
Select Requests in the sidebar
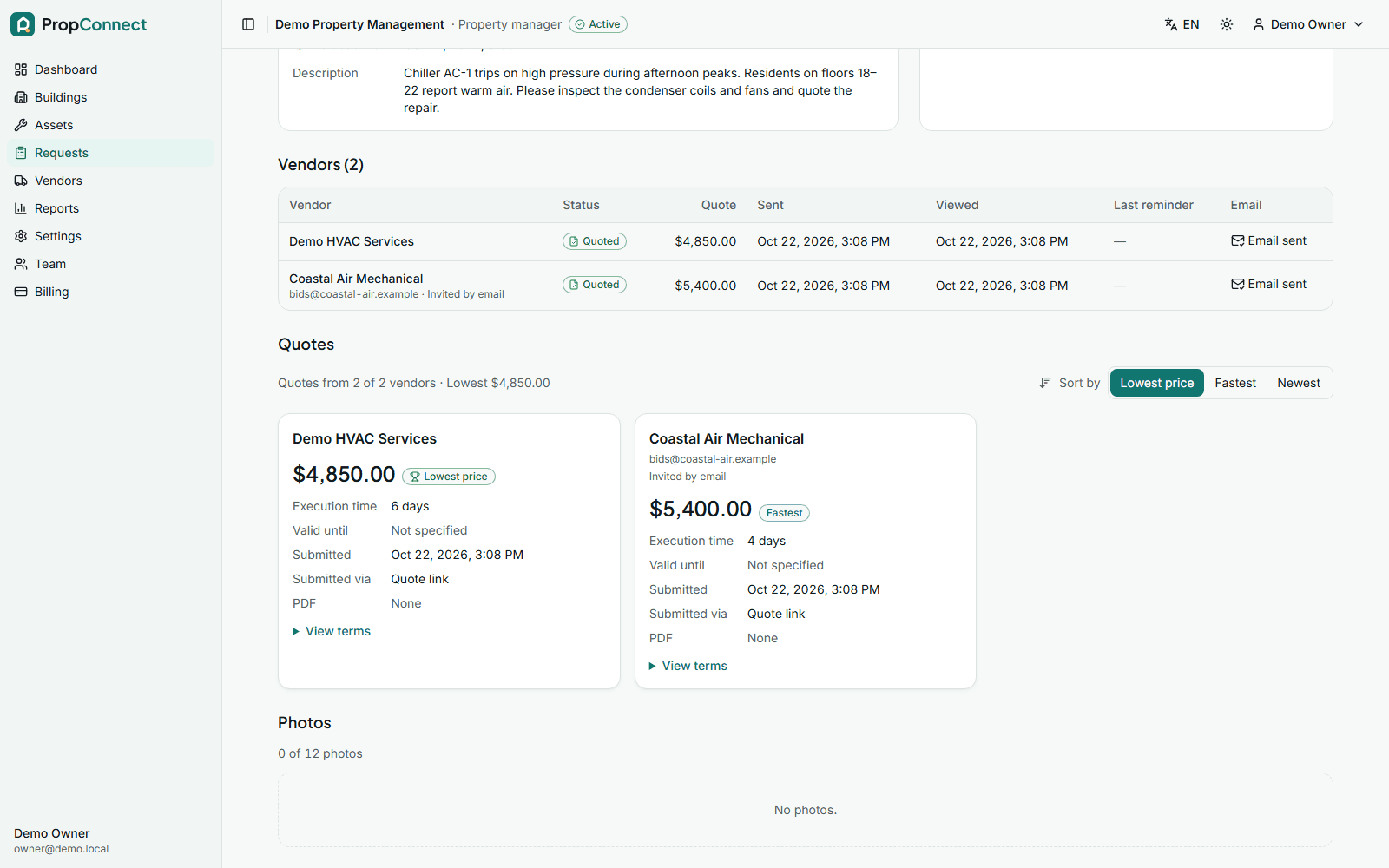pos(111,153)
